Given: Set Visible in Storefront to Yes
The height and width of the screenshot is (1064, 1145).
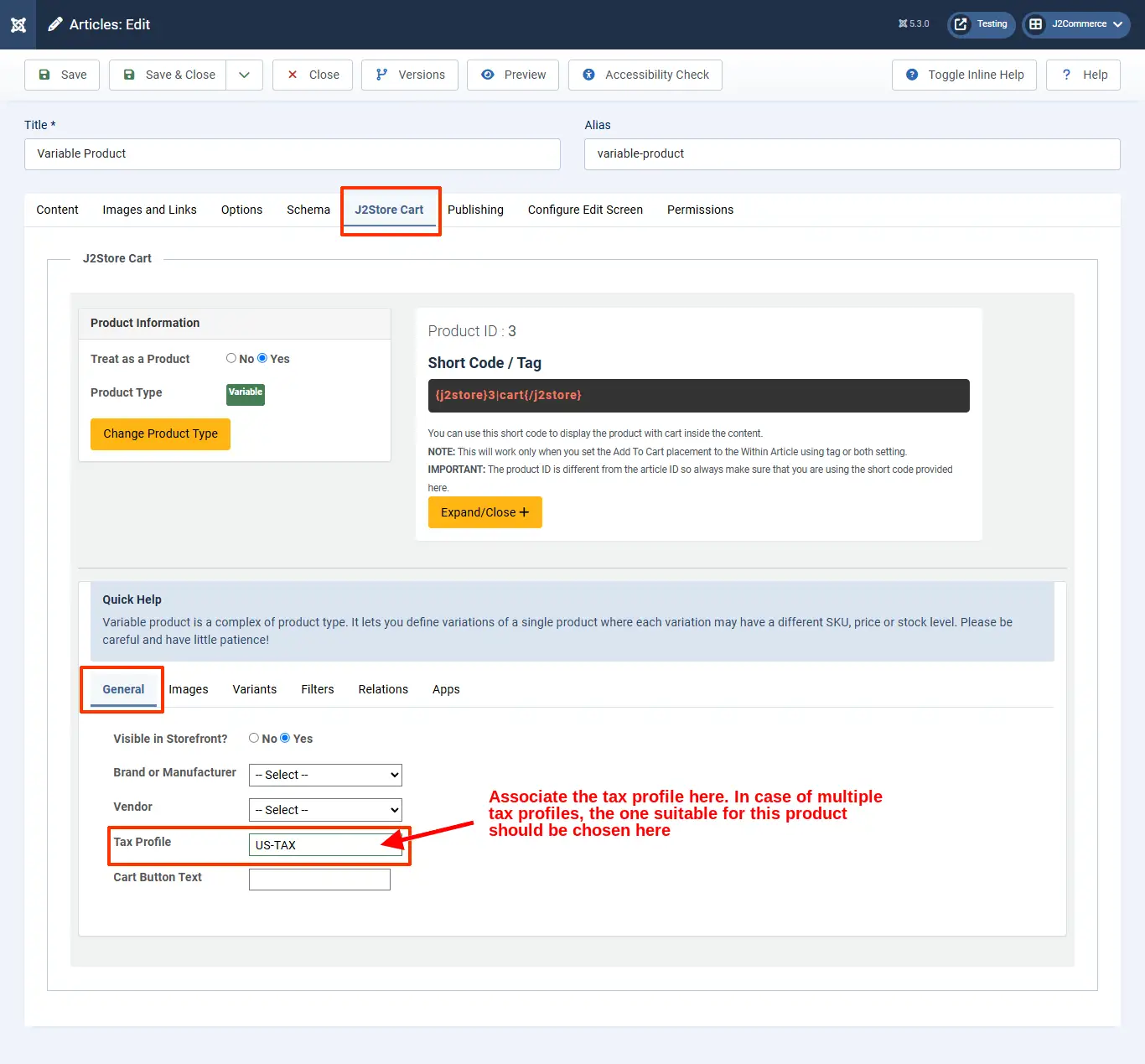Looking at the screenshot, I should [x=285, y=738].
